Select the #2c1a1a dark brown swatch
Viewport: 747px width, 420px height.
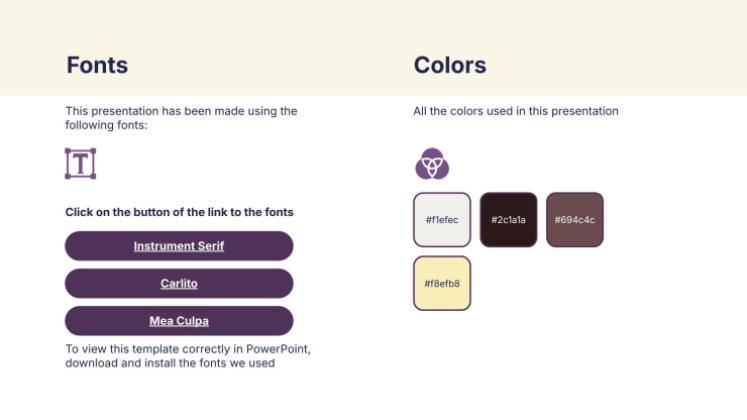pos(508,219)
